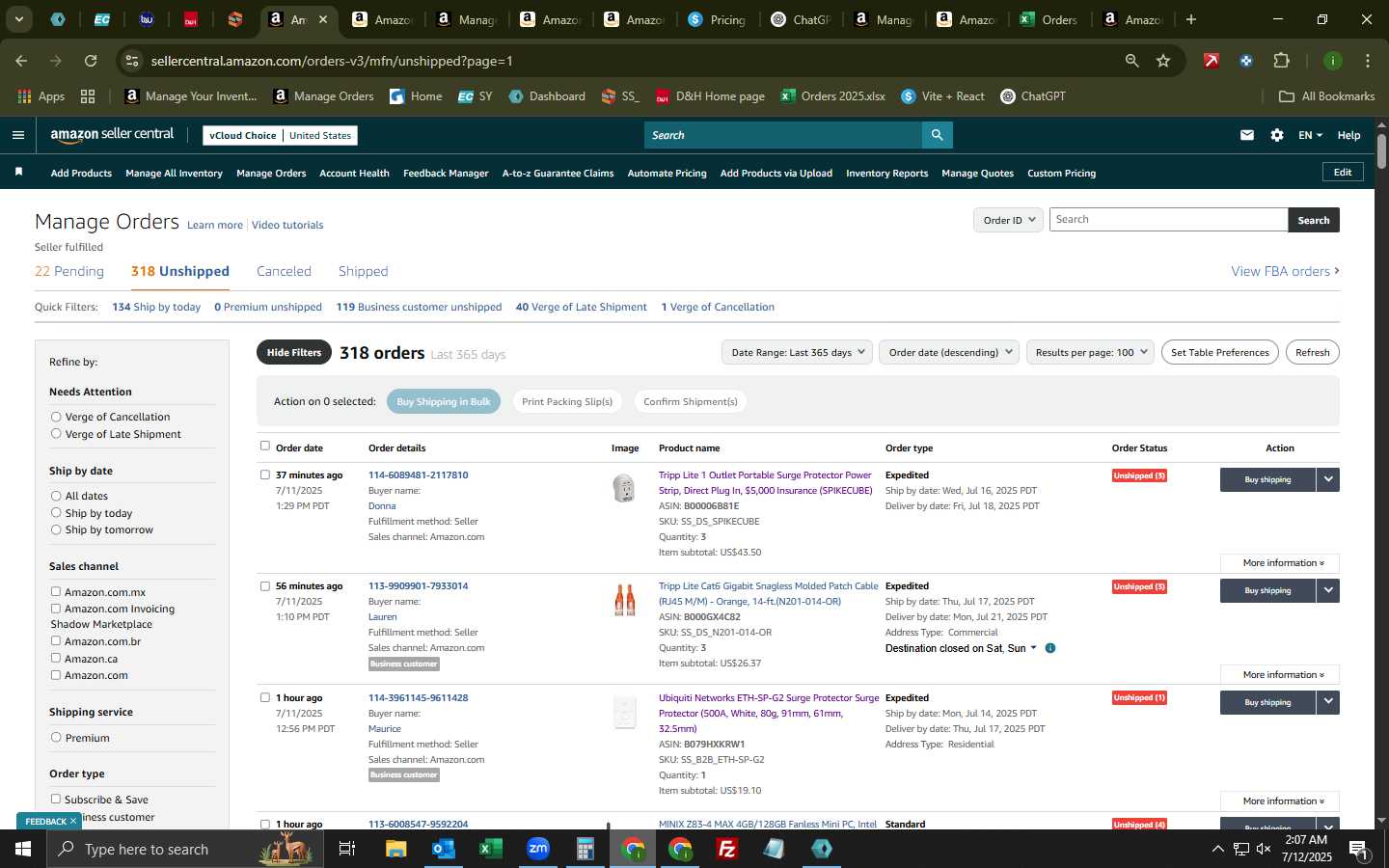The height and width of the screenshot is (868, 1389).
Task: Open the Order date (descending) sort dropdown
Action: coord(949,352)
